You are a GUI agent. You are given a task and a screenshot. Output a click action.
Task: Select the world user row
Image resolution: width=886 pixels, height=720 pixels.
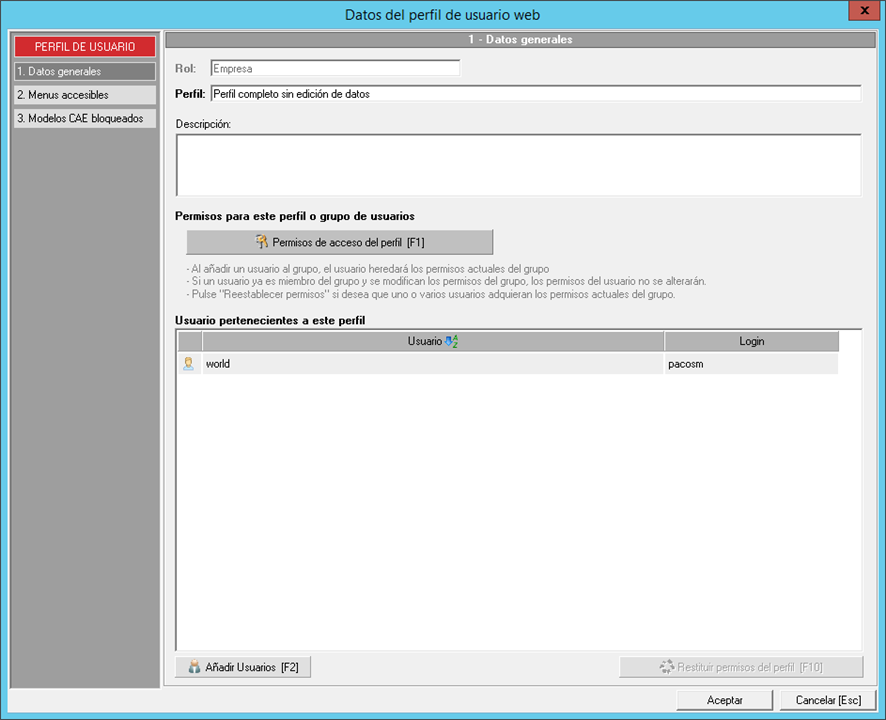[x=432, y=364]
